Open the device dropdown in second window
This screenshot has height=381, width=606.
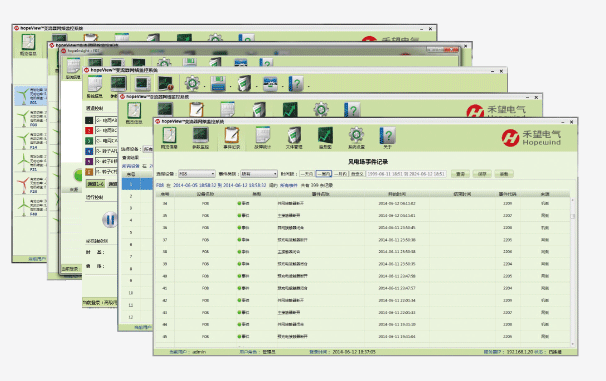click(148, 149)
